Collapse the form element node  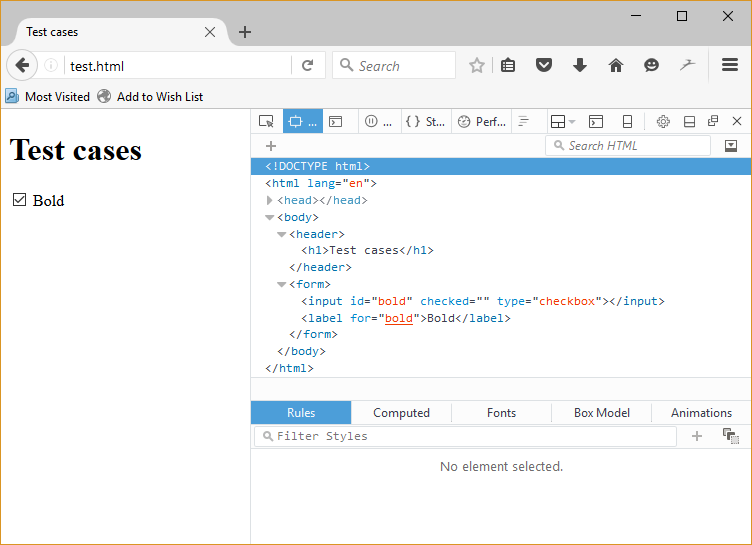point(282,285)
